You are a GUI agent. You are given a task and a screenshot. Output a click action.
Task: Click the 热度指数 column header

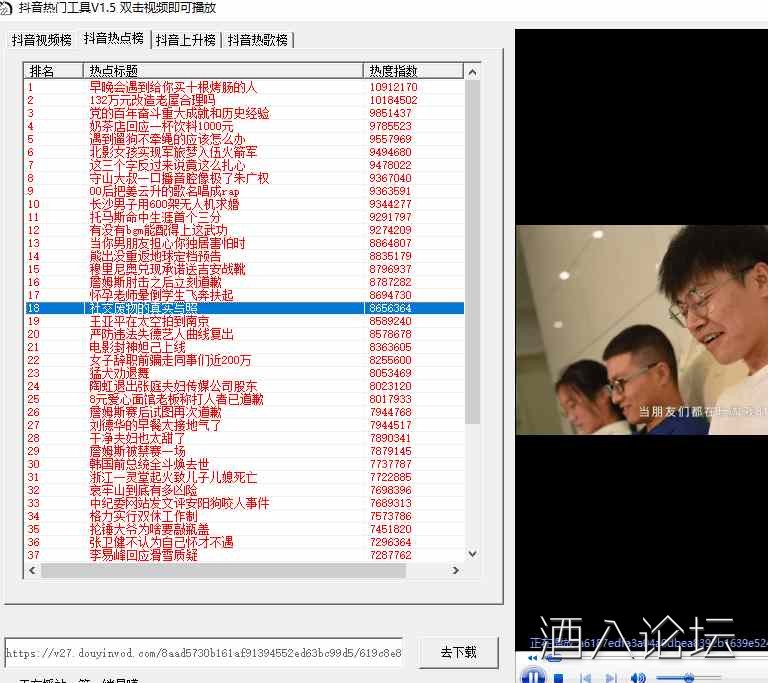tap(413, 71)
